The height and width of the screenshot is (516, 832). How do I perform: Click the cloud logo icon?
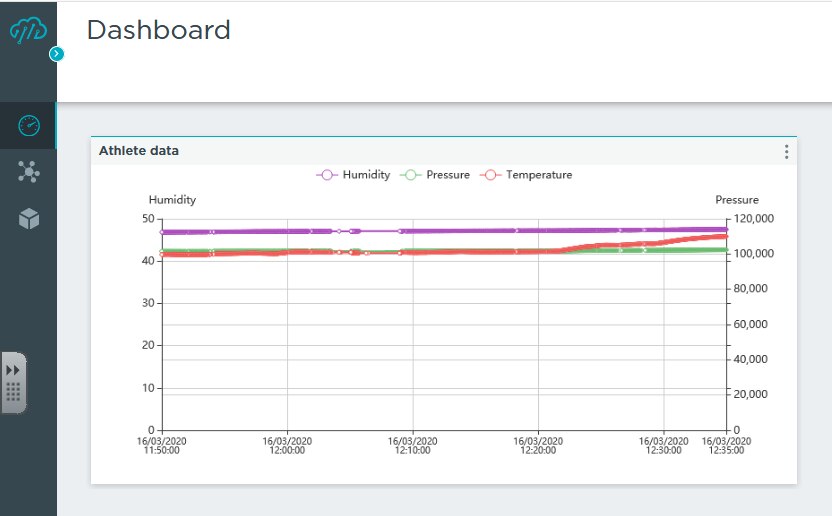[x=27, y=31]
